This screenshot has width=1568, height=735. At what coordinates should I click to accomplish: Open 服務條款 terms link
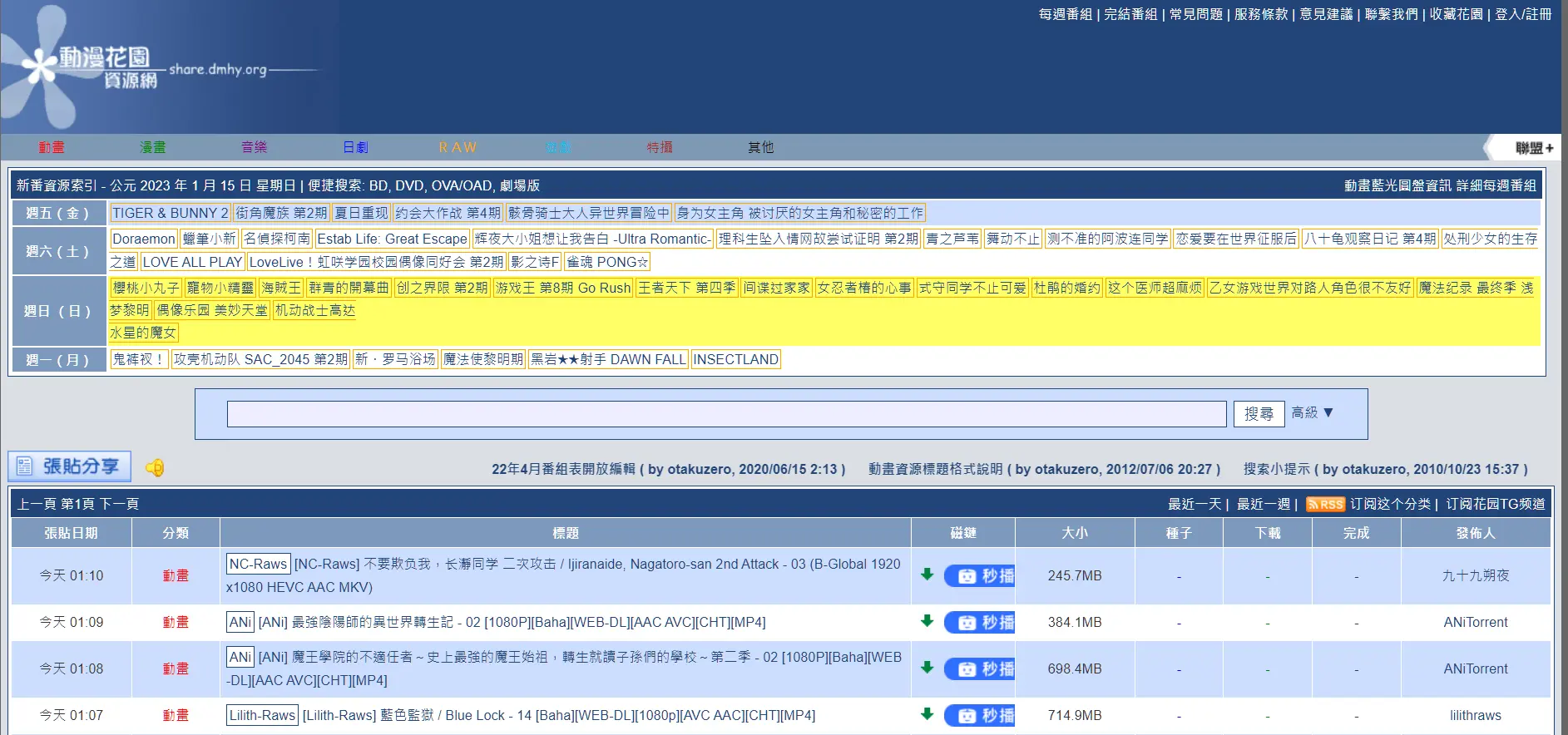(x=1261, y=14)
